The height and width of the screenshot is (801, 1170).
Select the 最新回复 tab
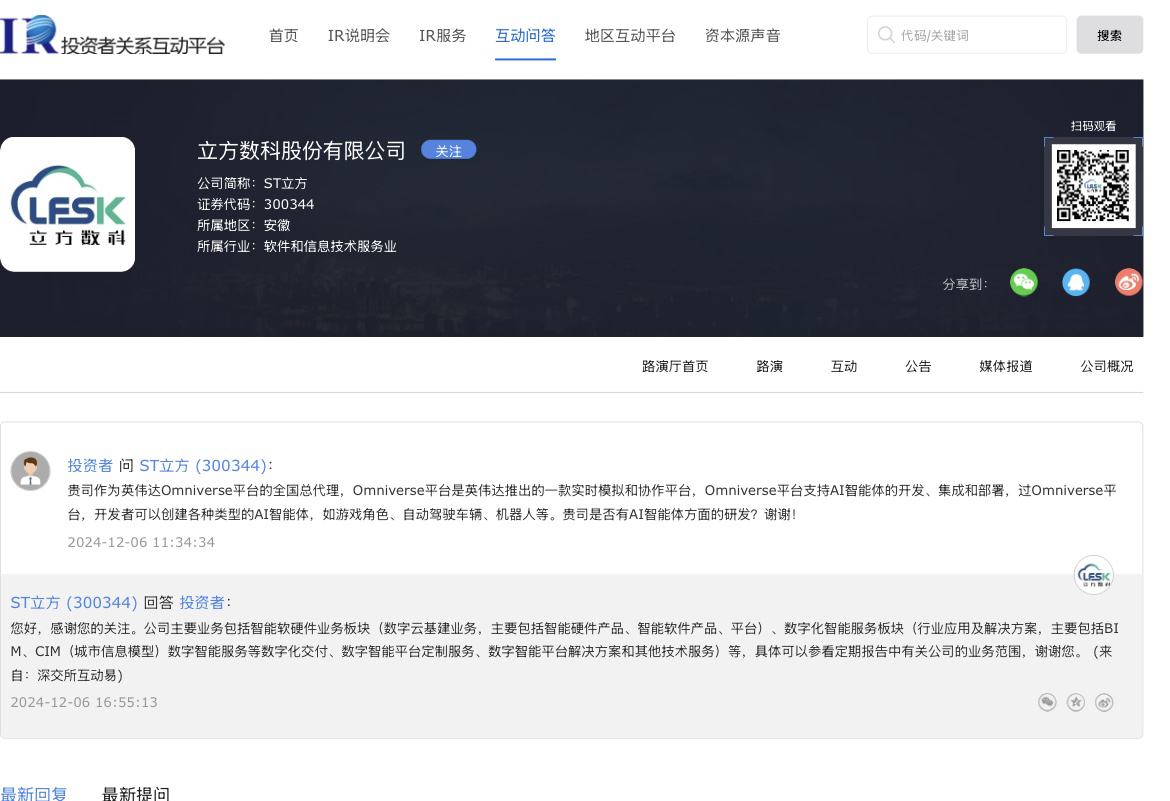click(34, 793)
